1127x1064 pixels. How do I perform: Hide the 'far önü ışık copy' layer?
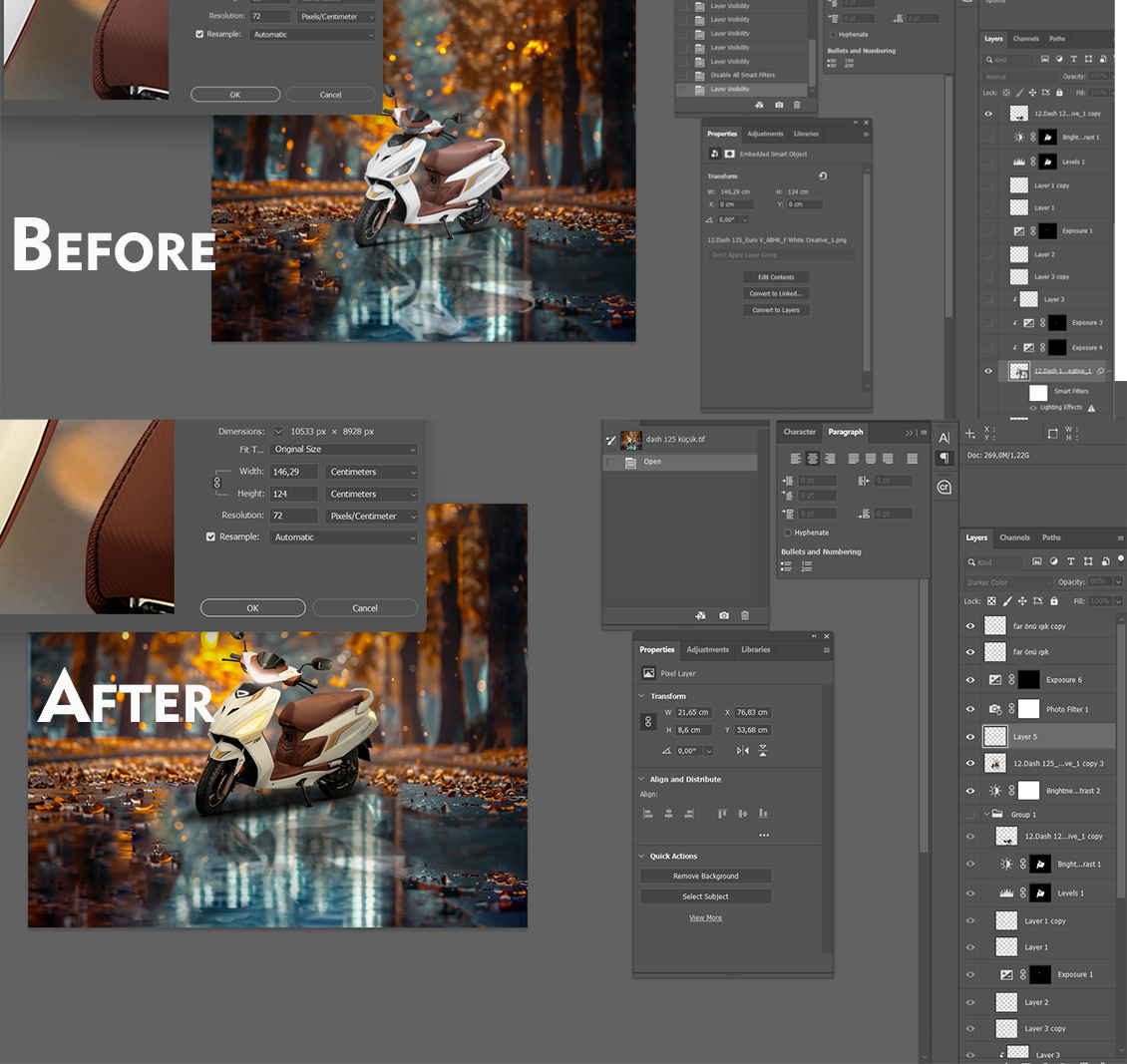[970, 626]
